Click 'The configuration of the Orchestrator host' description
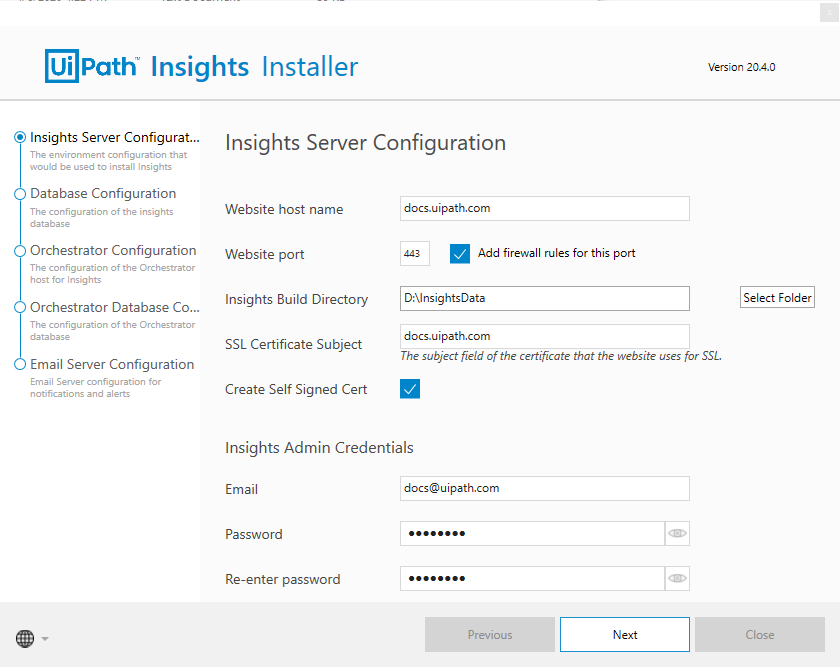 coord(112,273)
